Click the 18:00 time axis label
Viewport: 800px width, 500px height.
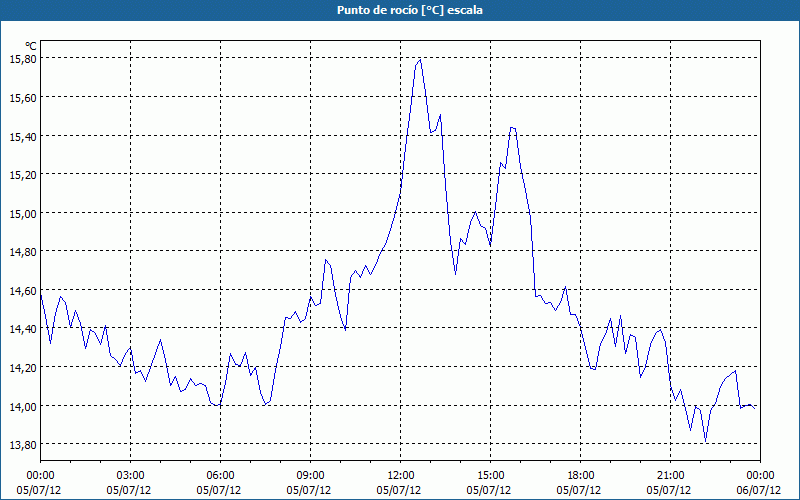point(580,476)
